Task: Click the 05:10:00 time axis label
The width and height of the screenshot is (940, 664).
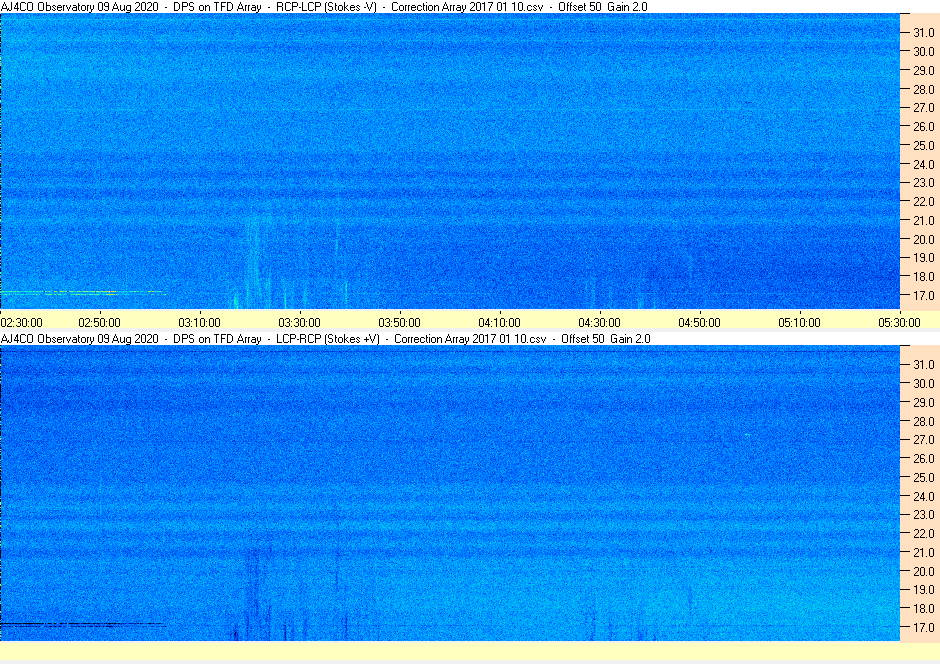Action: tap(799, 323)
